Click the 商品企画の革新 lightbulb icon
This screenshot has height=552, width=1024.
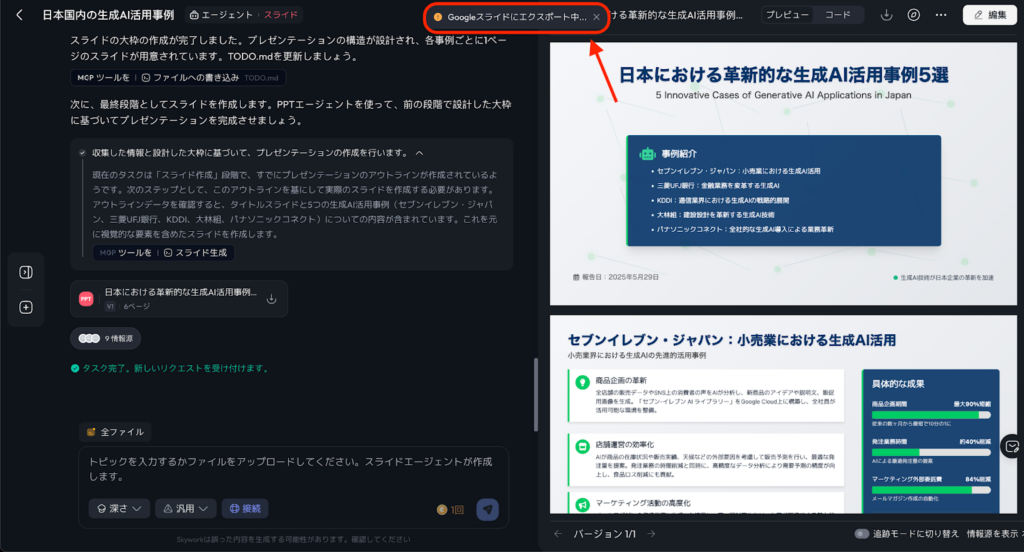tap(582, 382)
